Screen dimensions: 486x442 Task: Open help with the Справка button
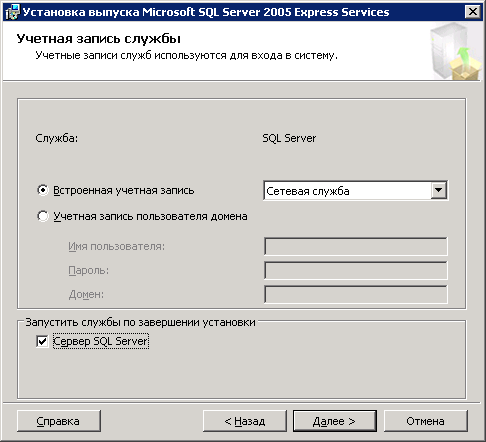click(x=59, y=421)
